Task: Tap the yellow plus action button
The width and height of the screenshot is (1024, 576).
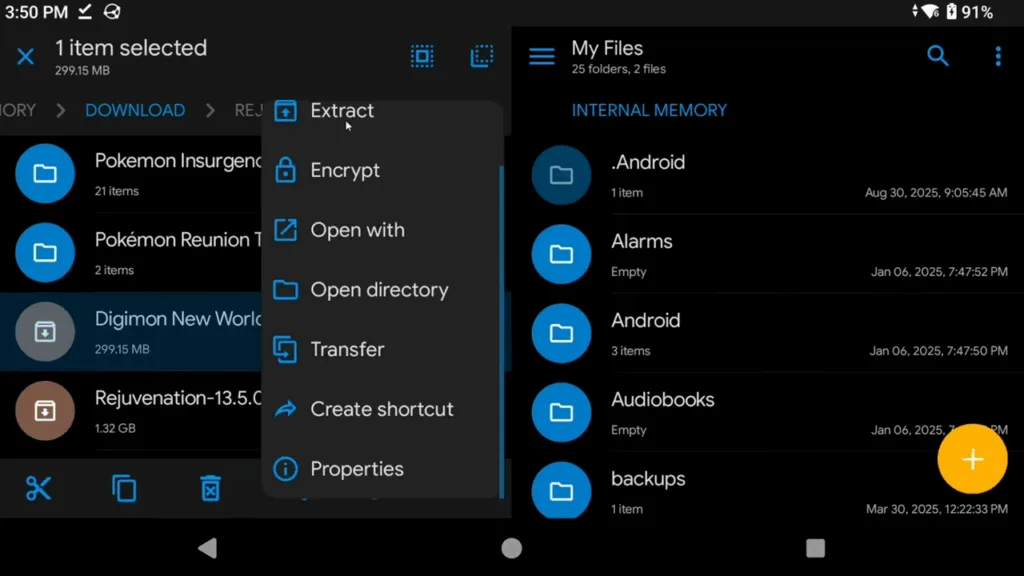Action: (x=972, y=459)
